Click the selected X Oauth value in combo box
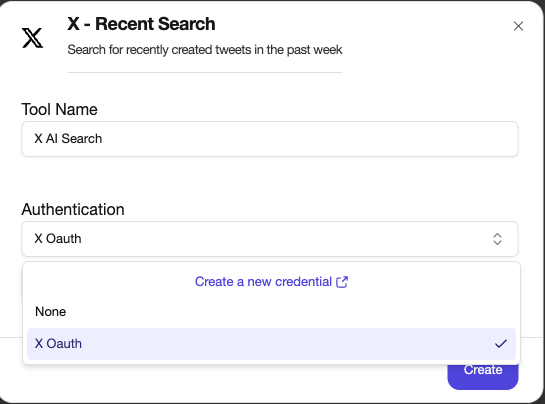 [x=58, y=239]
